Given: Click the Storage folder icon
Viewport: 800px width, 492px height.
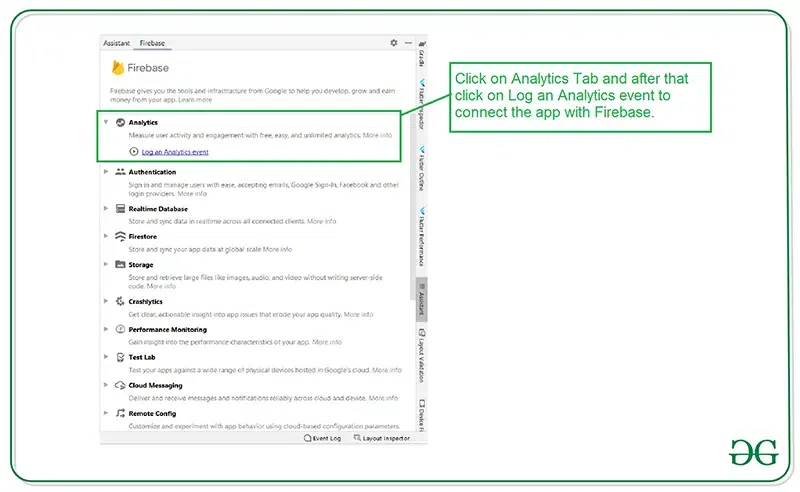Looking at the screenshot, I should tap(120, 264).
